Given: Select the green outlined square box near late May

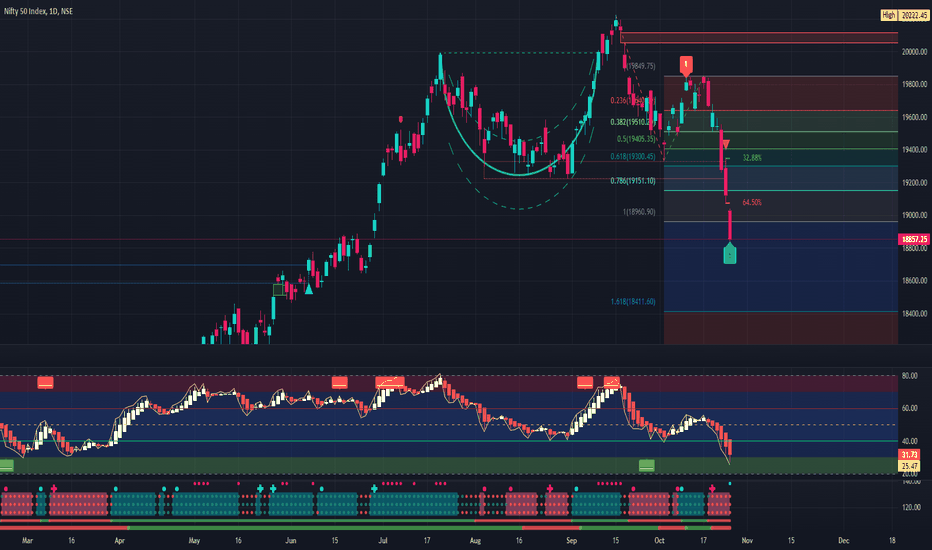Looking at the screenshot, I should (x=278, y=290).
